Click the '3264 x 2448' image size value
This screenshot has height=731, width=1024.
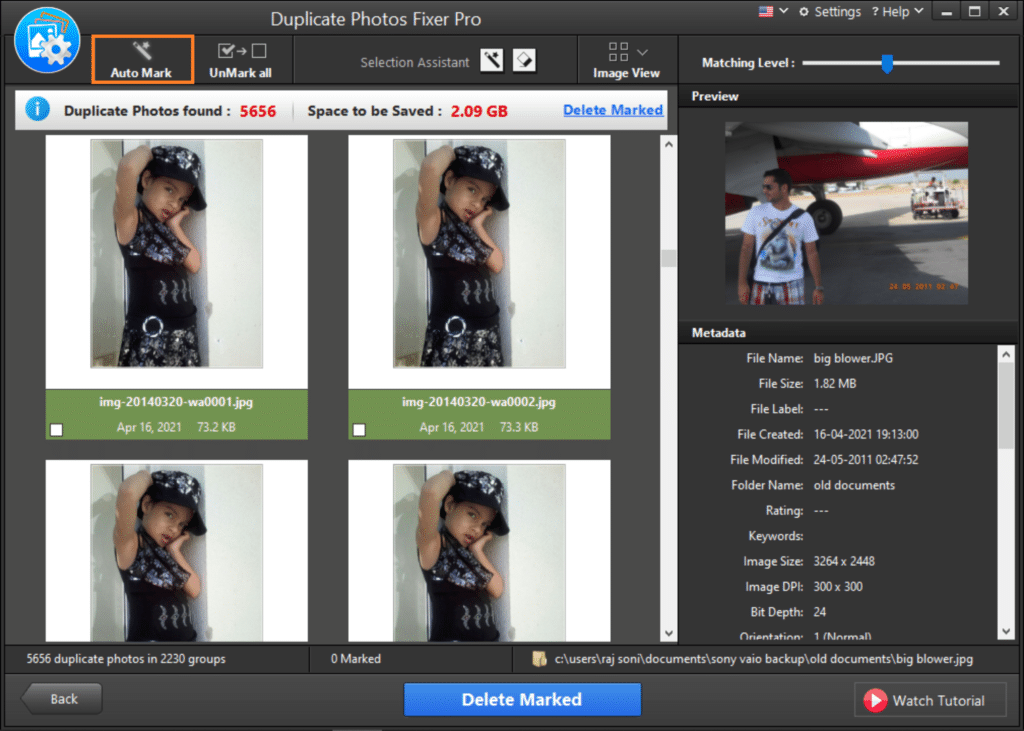click(x=844, y=561)
